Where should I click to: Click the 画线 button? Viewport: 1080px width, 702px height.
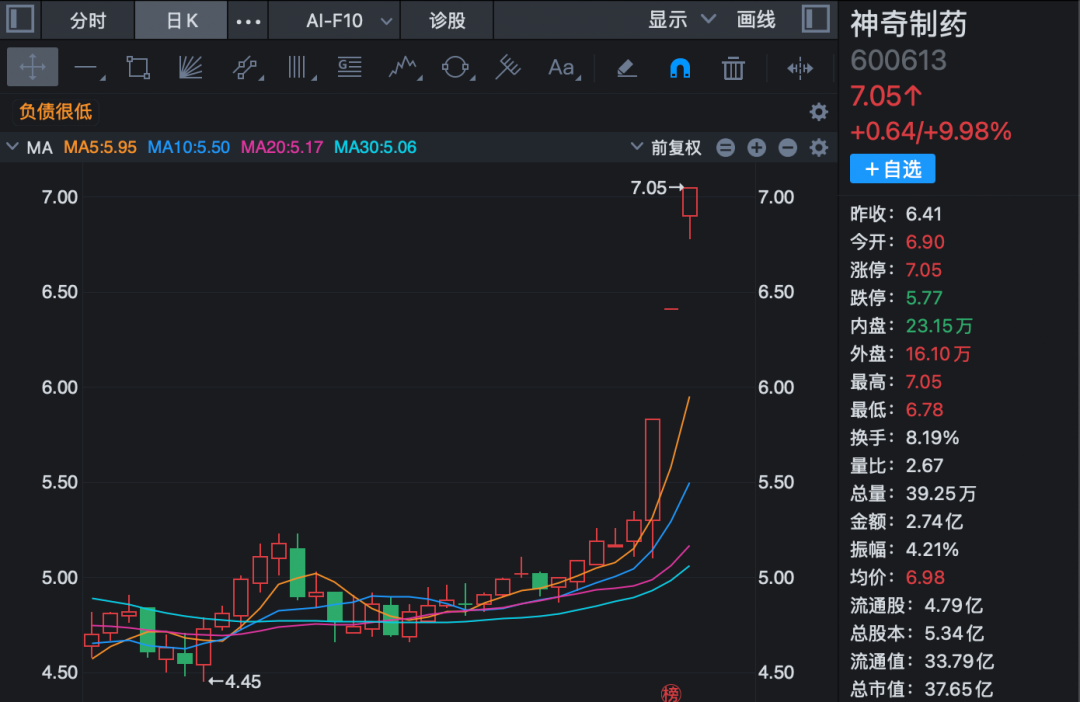(x=756, y=19)
